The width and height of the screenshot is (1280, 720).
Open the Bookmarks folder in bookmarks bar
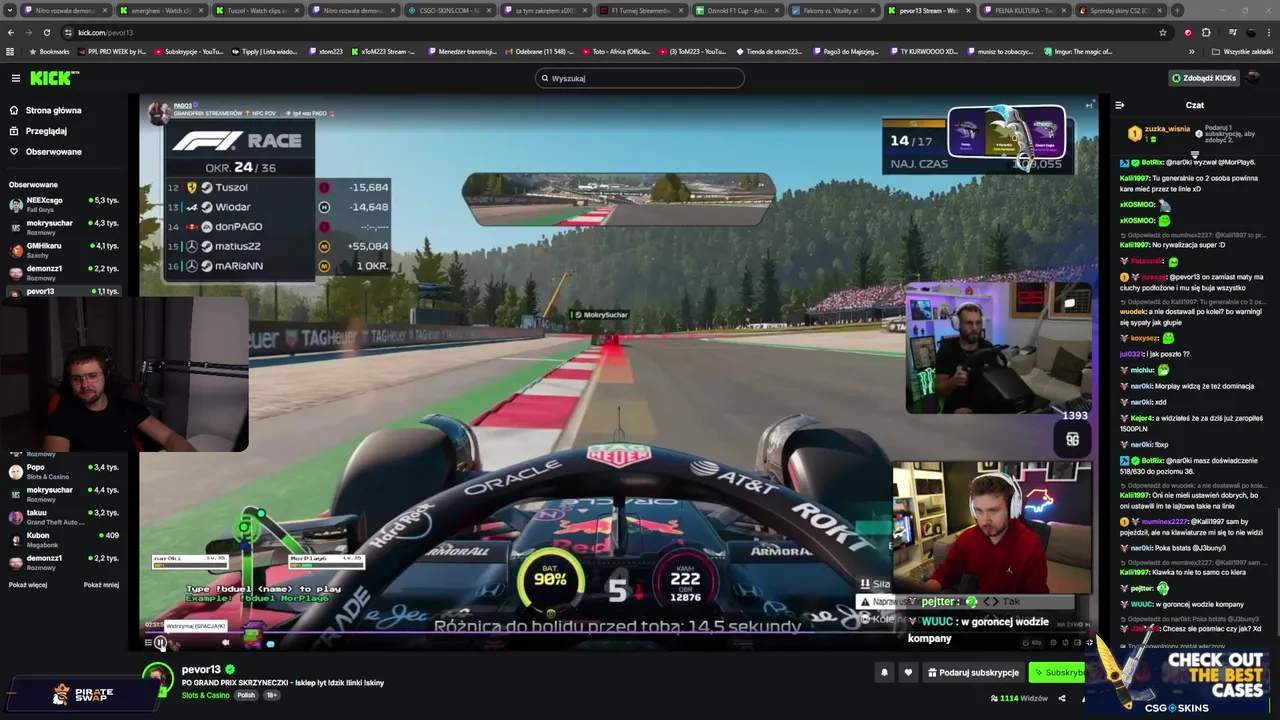click(49, 51)
